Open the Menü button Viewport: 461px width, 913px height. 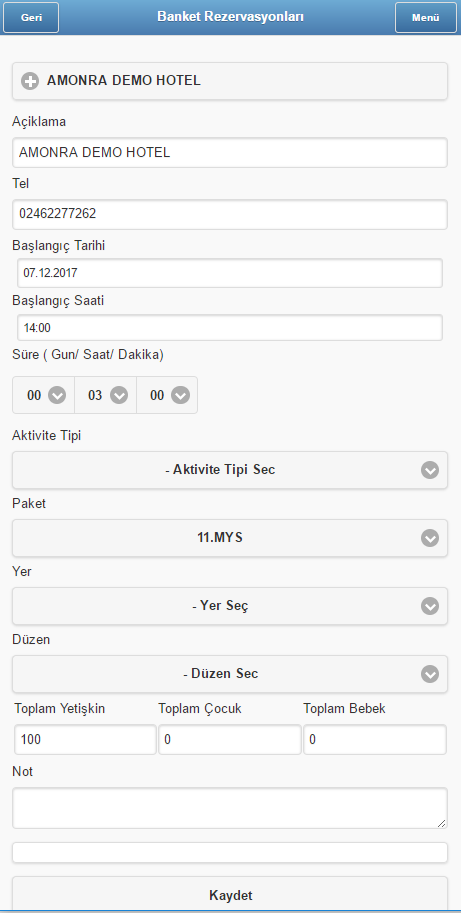point(425,17)
